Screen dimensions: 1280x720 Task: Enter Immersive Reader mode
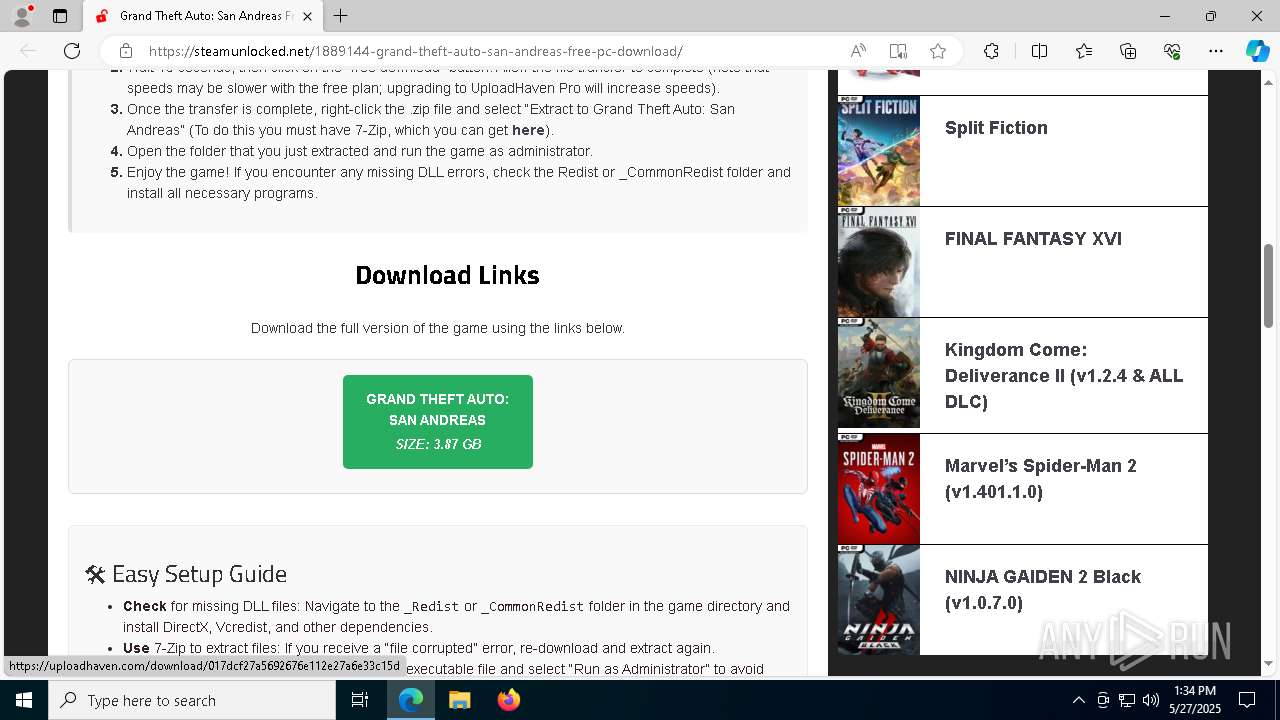pos(898,51)
